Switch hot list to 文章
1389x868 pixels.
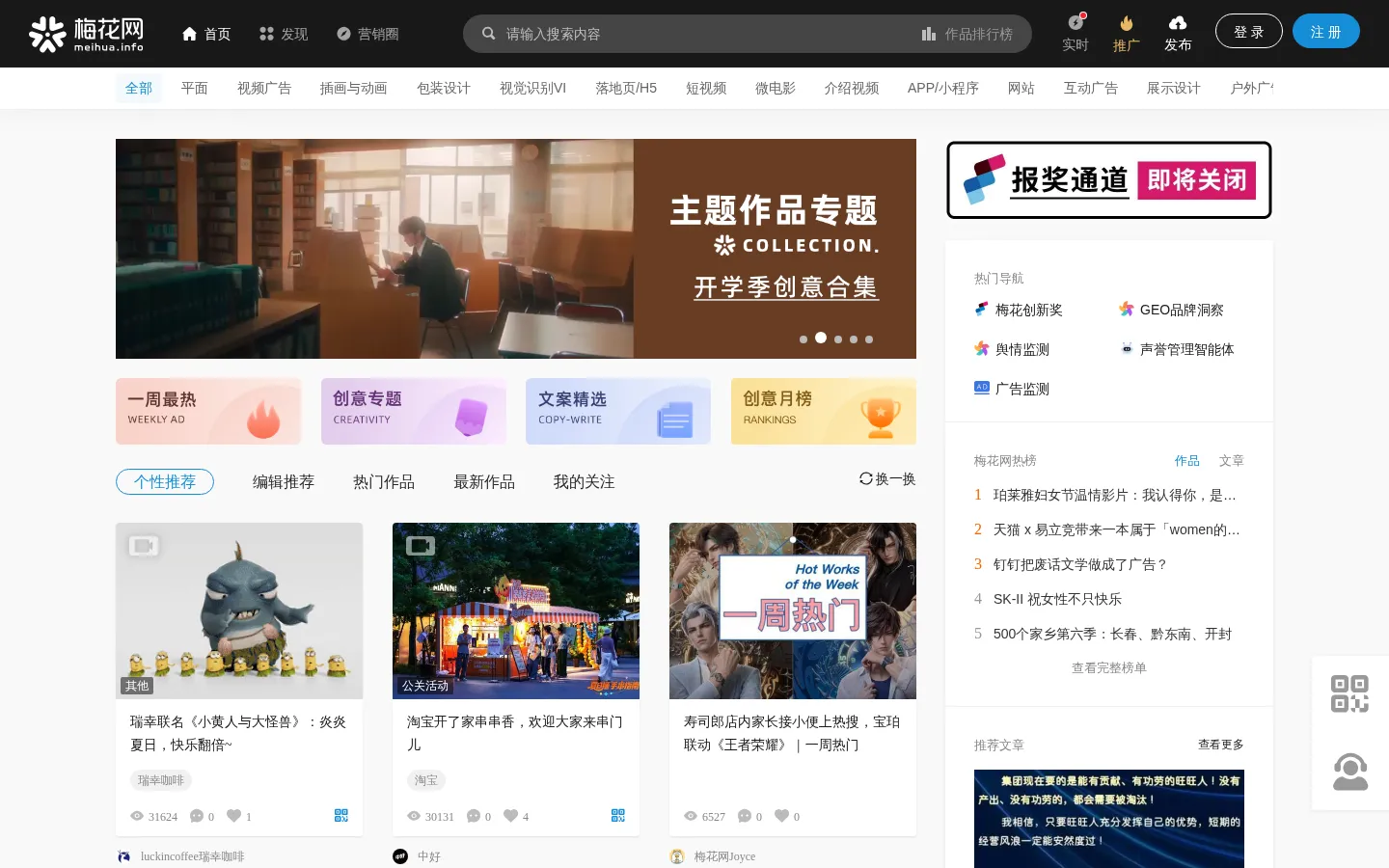(x=1232, y=461)
